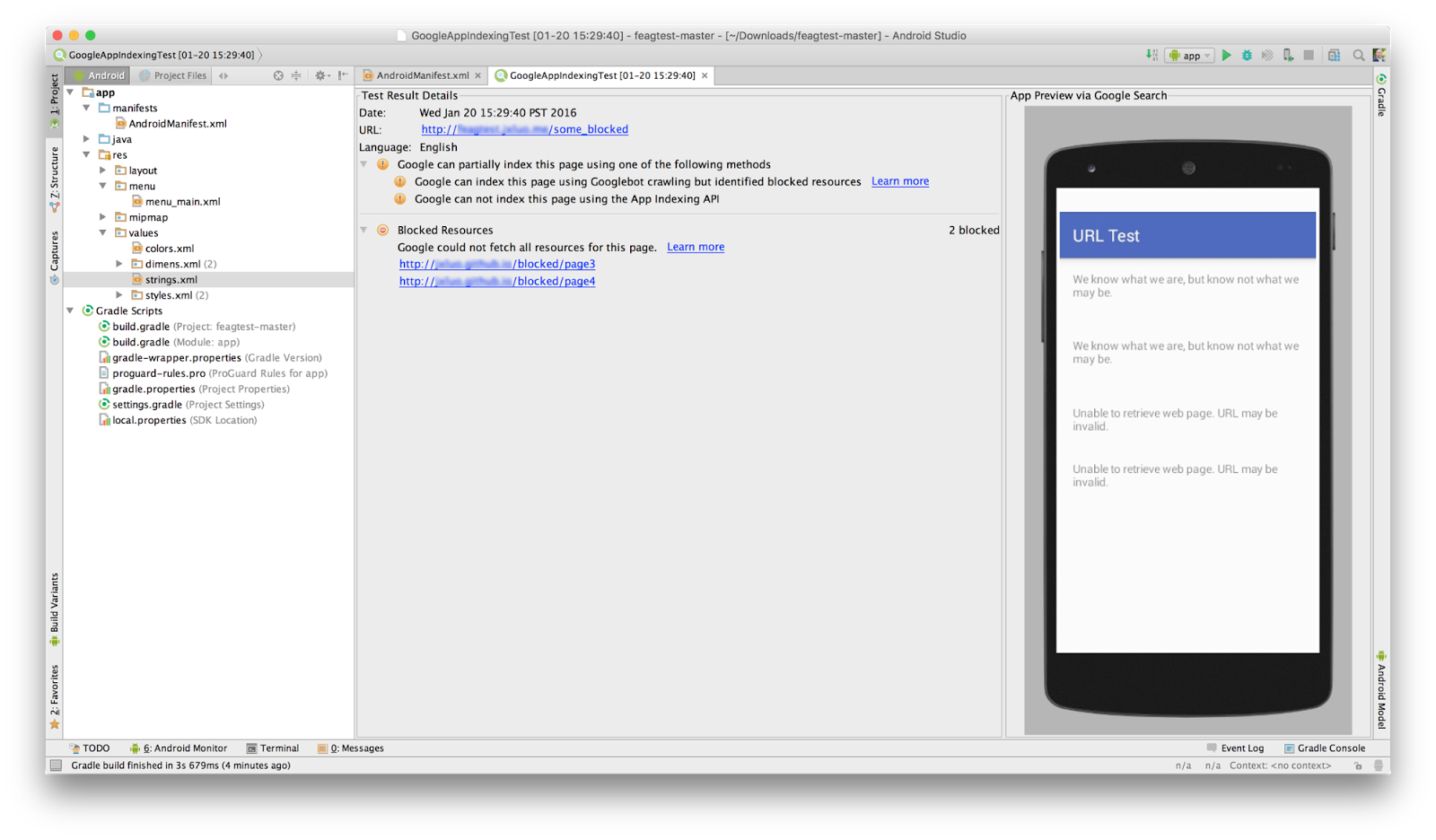Image resolution: width=1436 pixels, height=840 pixels.
Task: Open the blocked/page4 link
Action: (x=497, y=281)
